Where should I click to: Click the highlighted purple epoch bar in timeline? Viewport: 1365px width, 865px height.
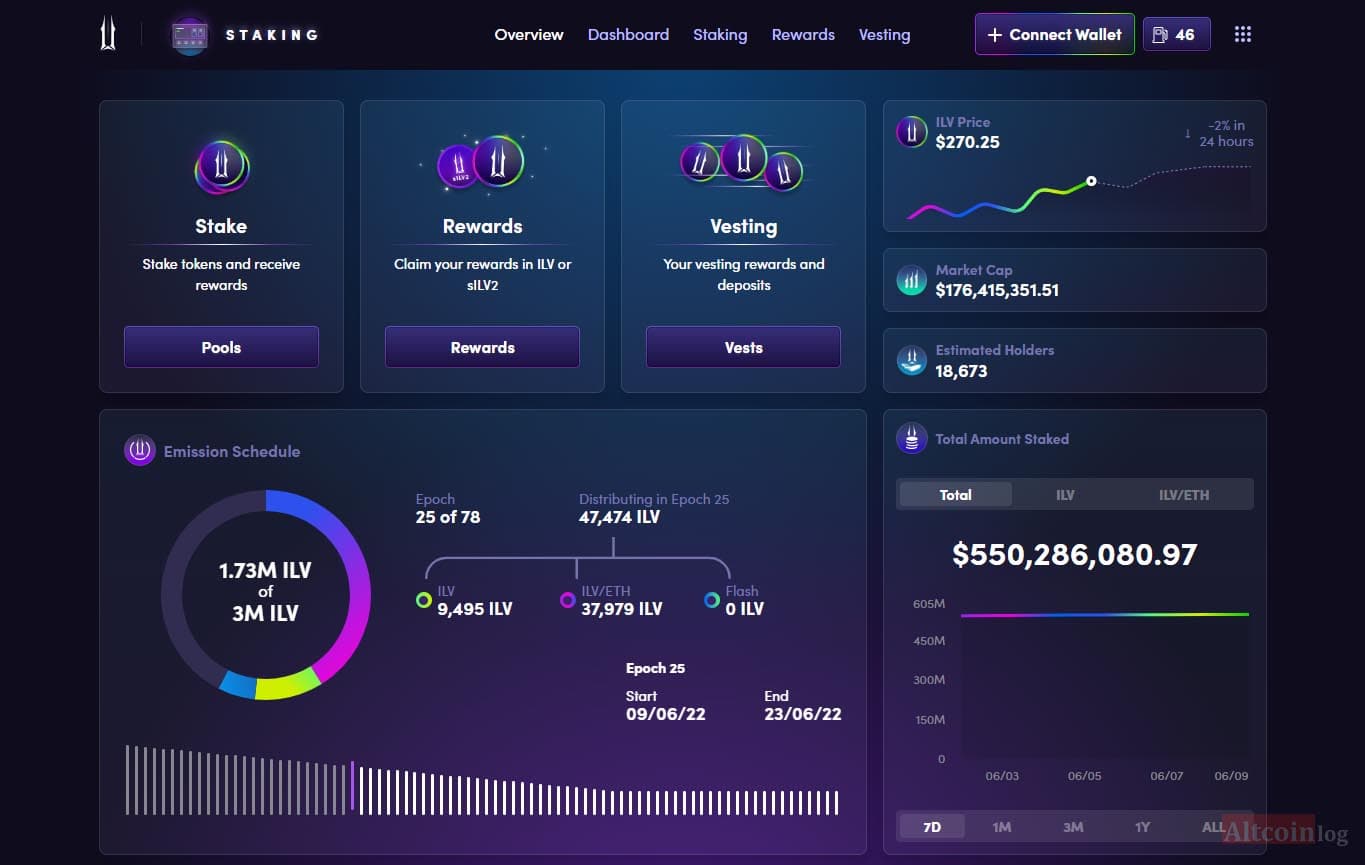coord(352,786)
